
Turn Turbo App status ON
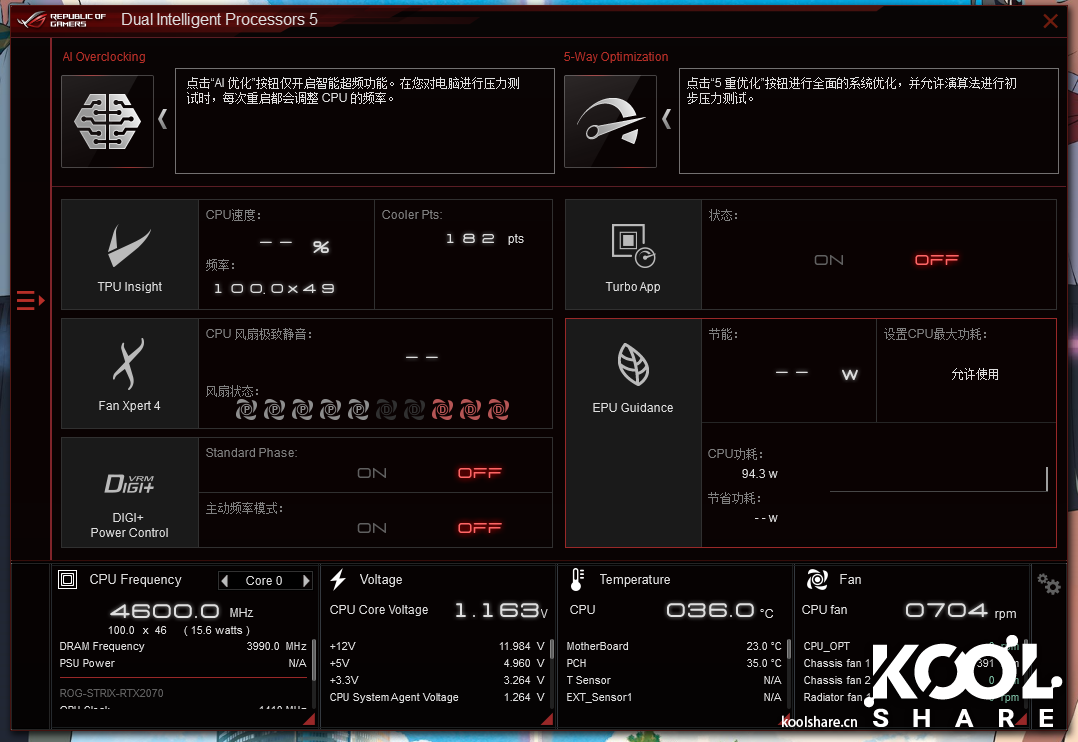click(x=829, y=260)
